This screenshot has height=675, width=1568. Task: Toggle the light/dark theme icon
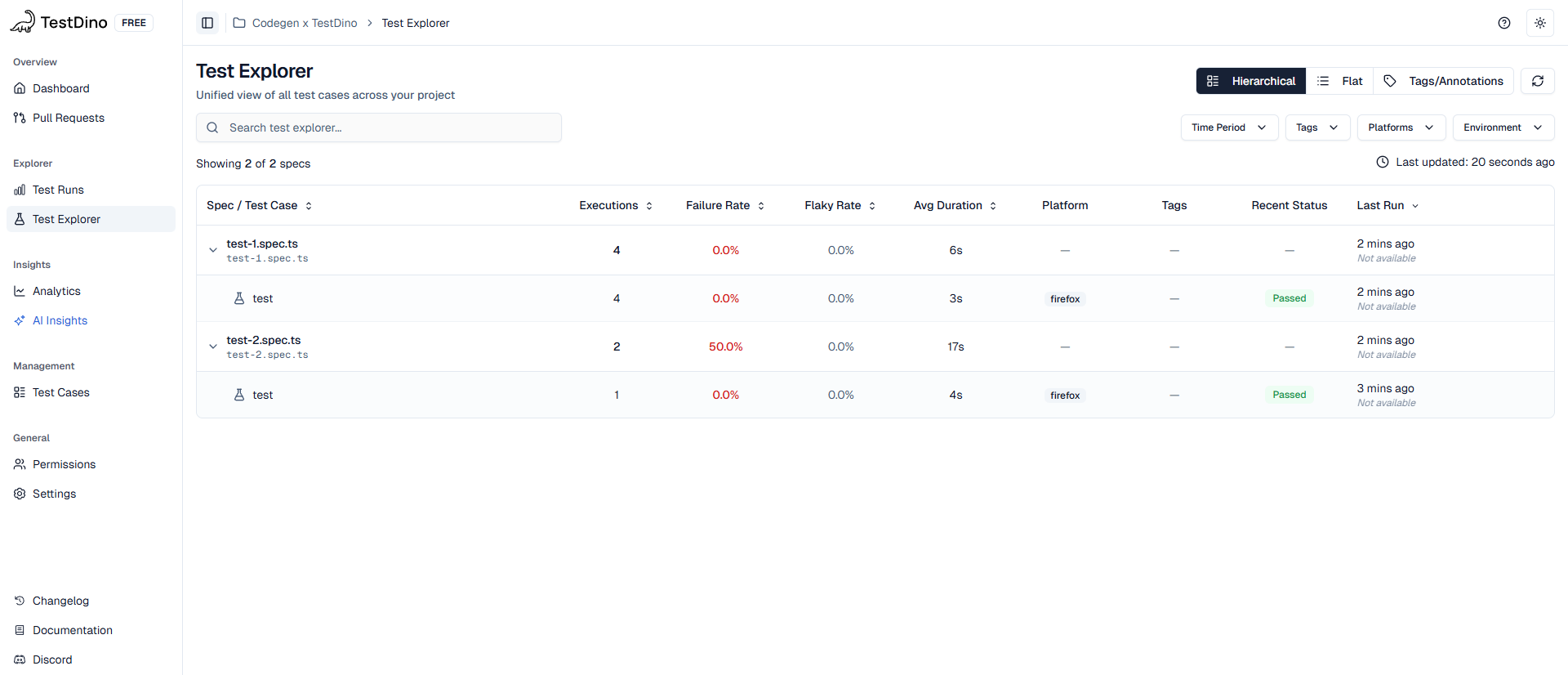point(1539,23)
